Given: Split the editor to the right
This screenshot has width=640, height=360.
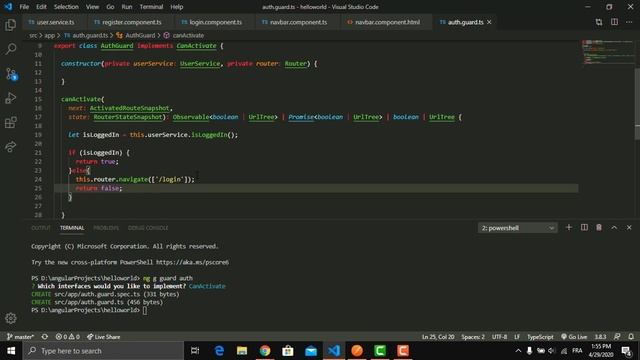Looking at the screenshot, I should click(614, 22).
